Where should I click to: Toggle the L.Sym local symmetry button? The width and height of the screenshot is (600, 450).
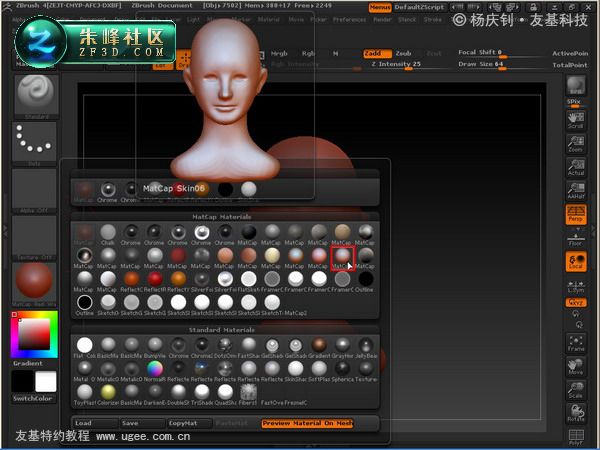point(576,286)
